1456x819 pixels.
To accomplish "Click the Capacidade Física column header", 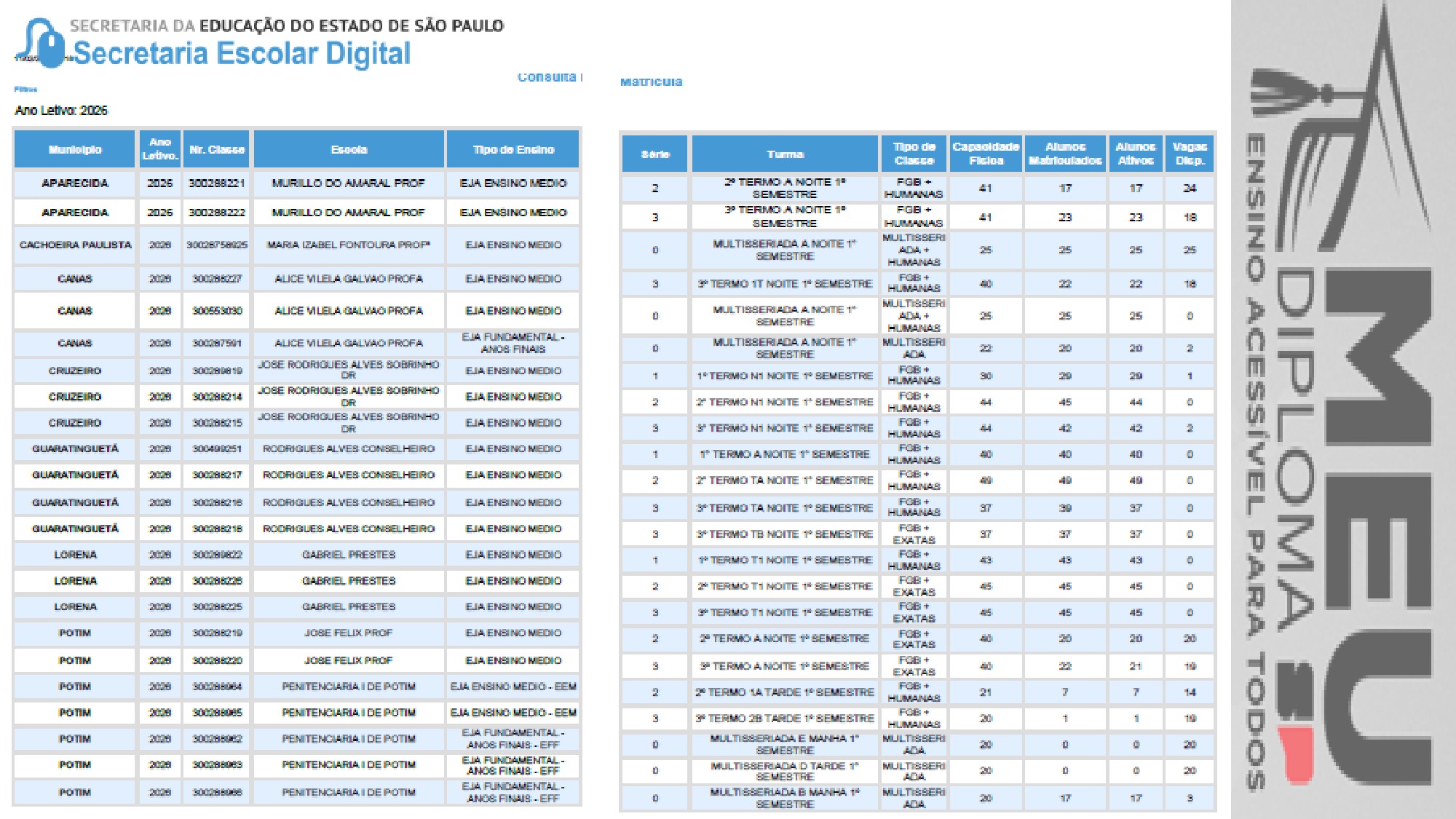I will click(986, 154).
